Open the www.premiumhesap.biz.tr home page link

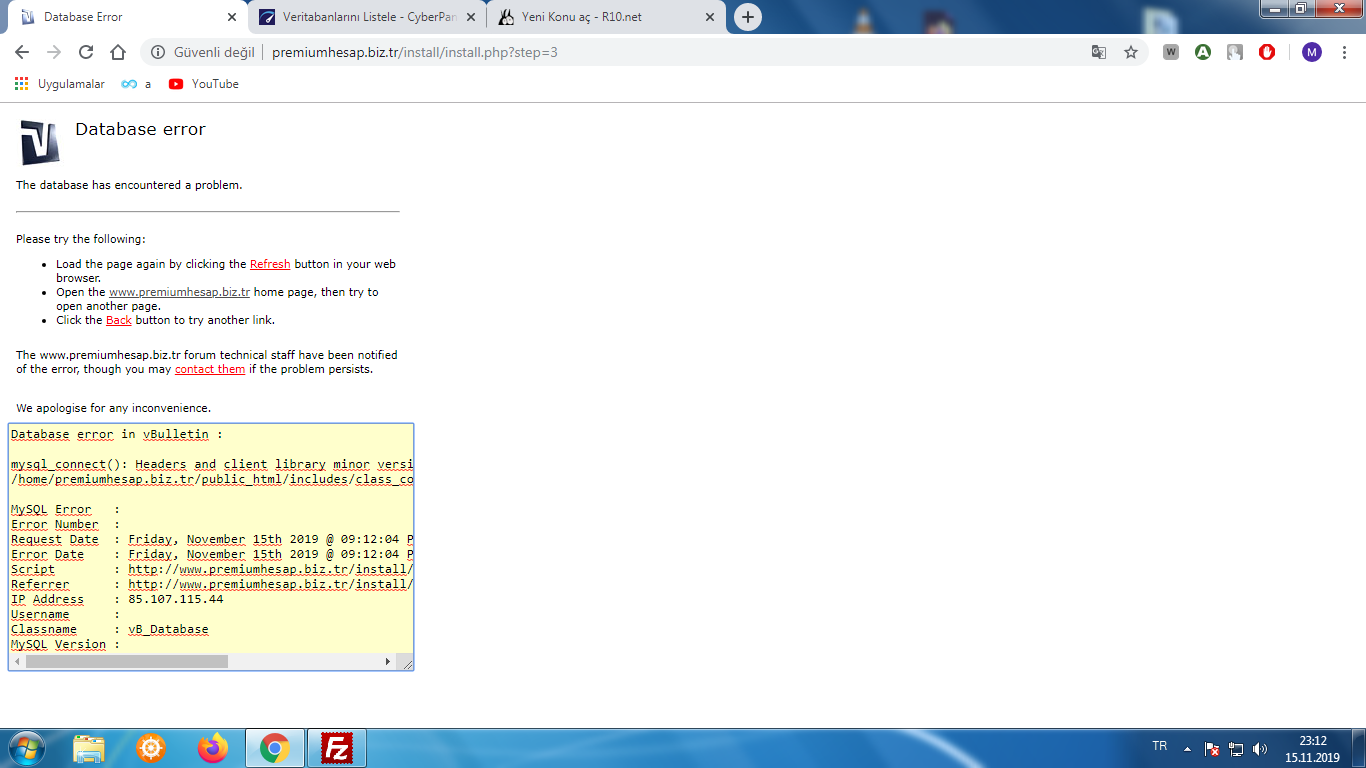[179, 292]
